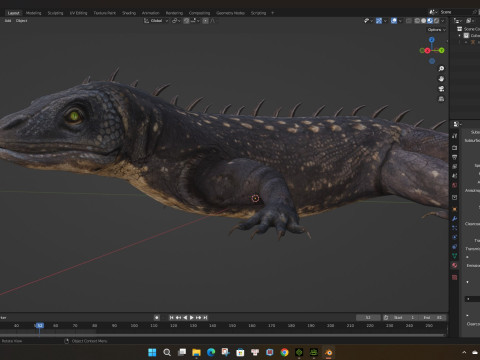Open the Rendering workspace tab
The height and width of the screenshot is (360, 480).
tap(174, 13)
